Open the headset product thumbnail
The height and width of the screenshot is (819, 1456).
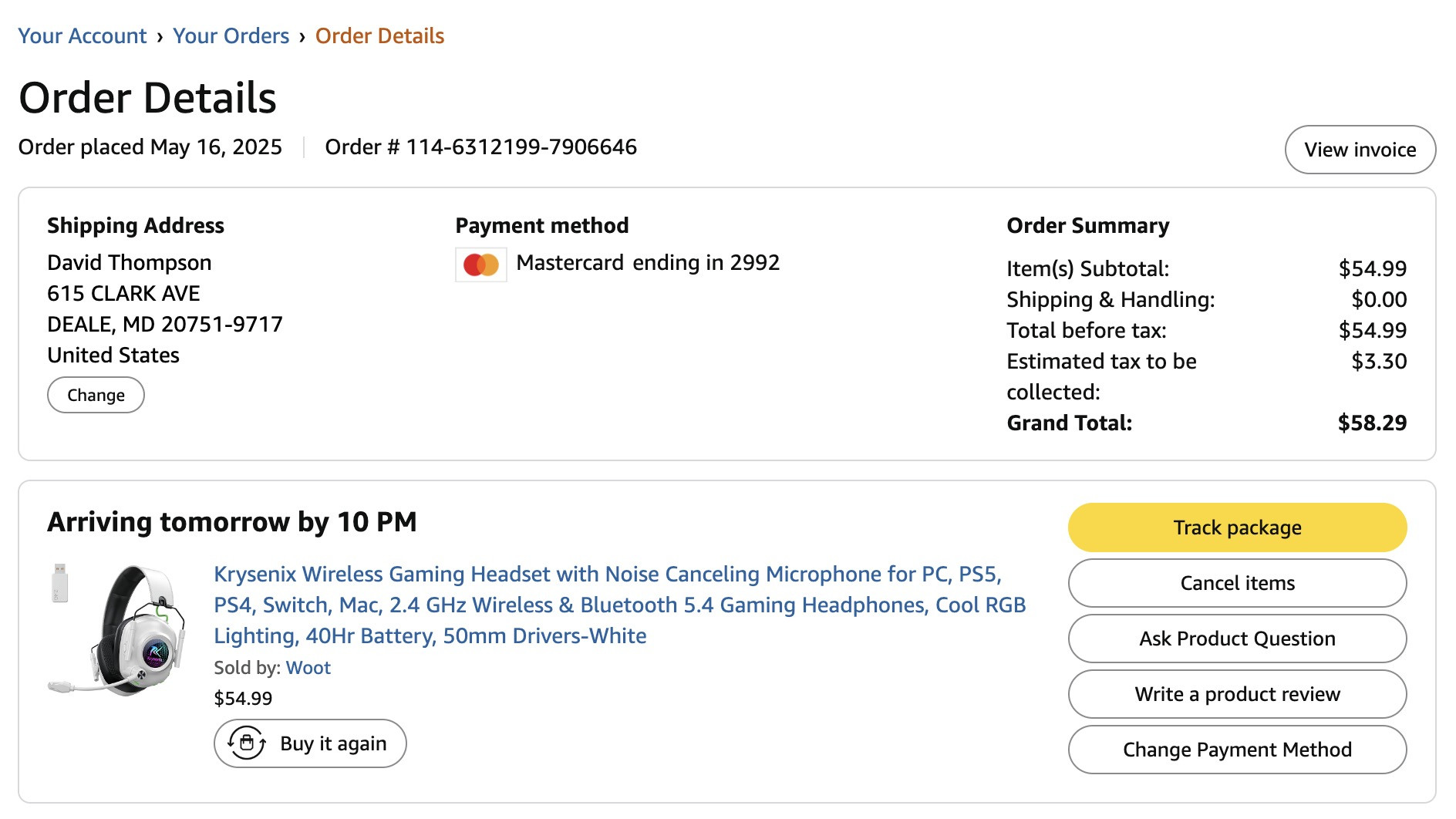[x=118, y=630]
